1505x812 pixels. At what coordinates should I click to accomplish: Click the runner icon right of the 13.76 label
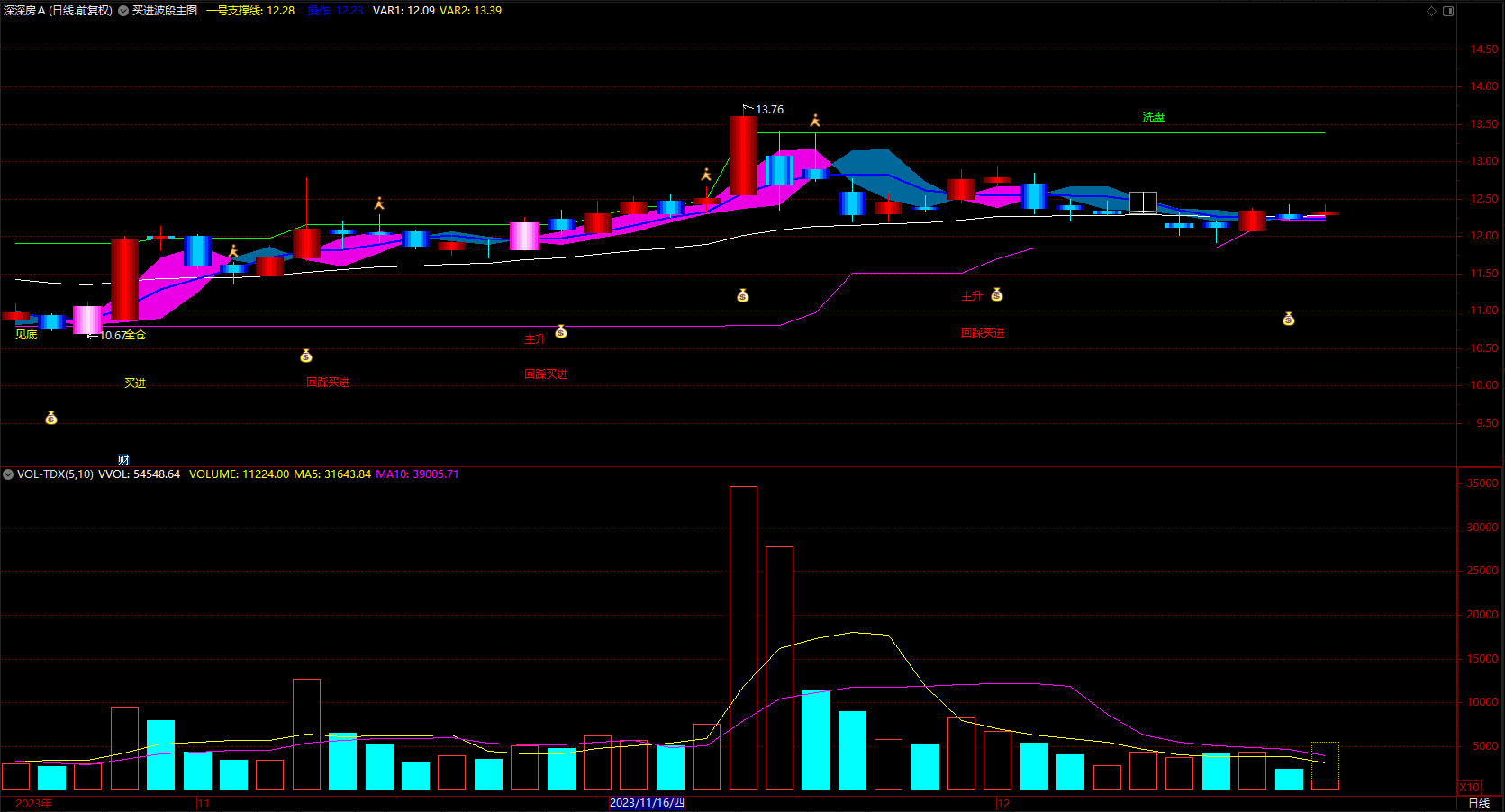(815, 121)
